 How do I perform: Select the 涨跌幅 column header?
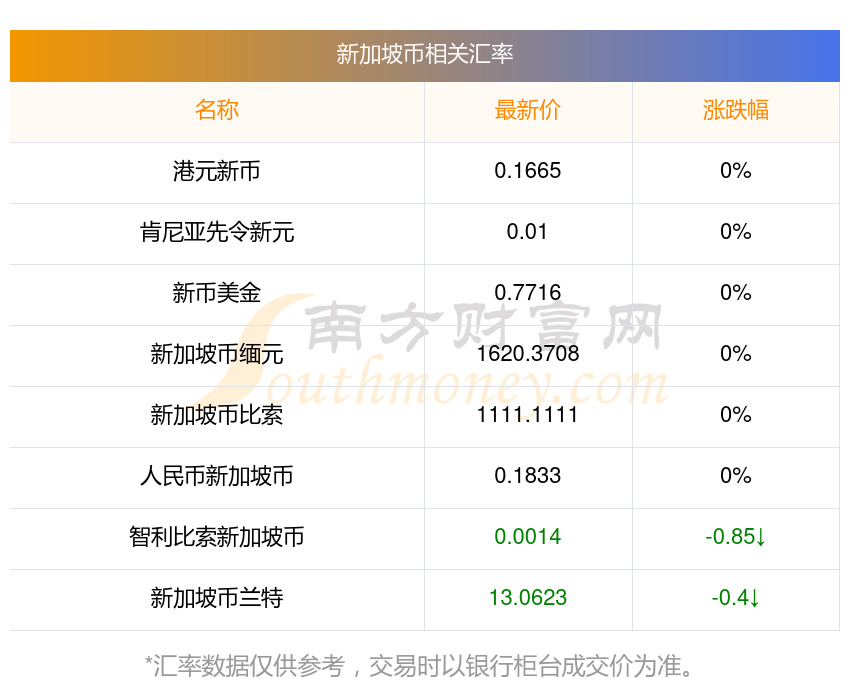tap(736, 110)
